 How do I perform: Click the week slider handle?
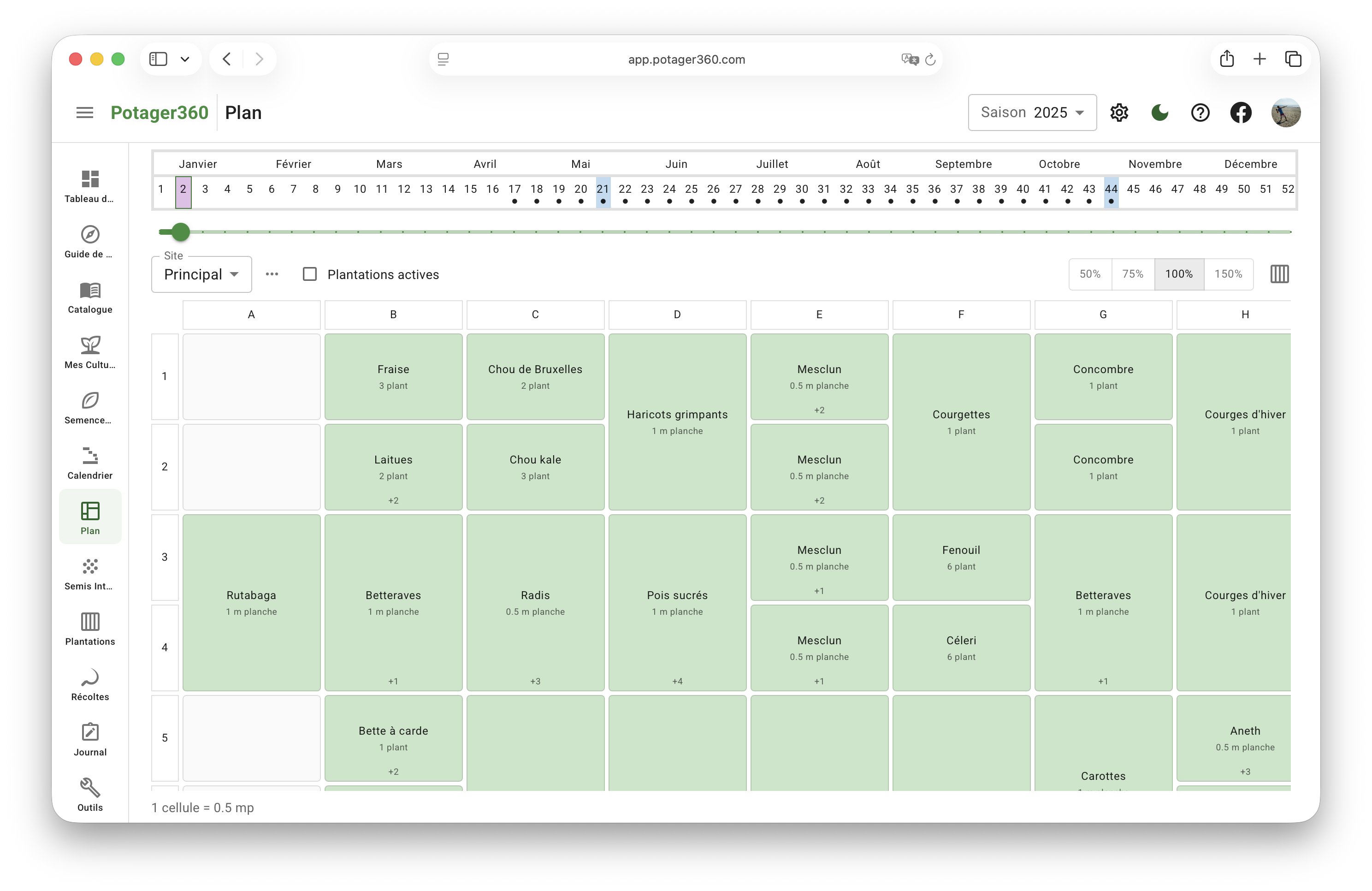(x=181, y=232)
